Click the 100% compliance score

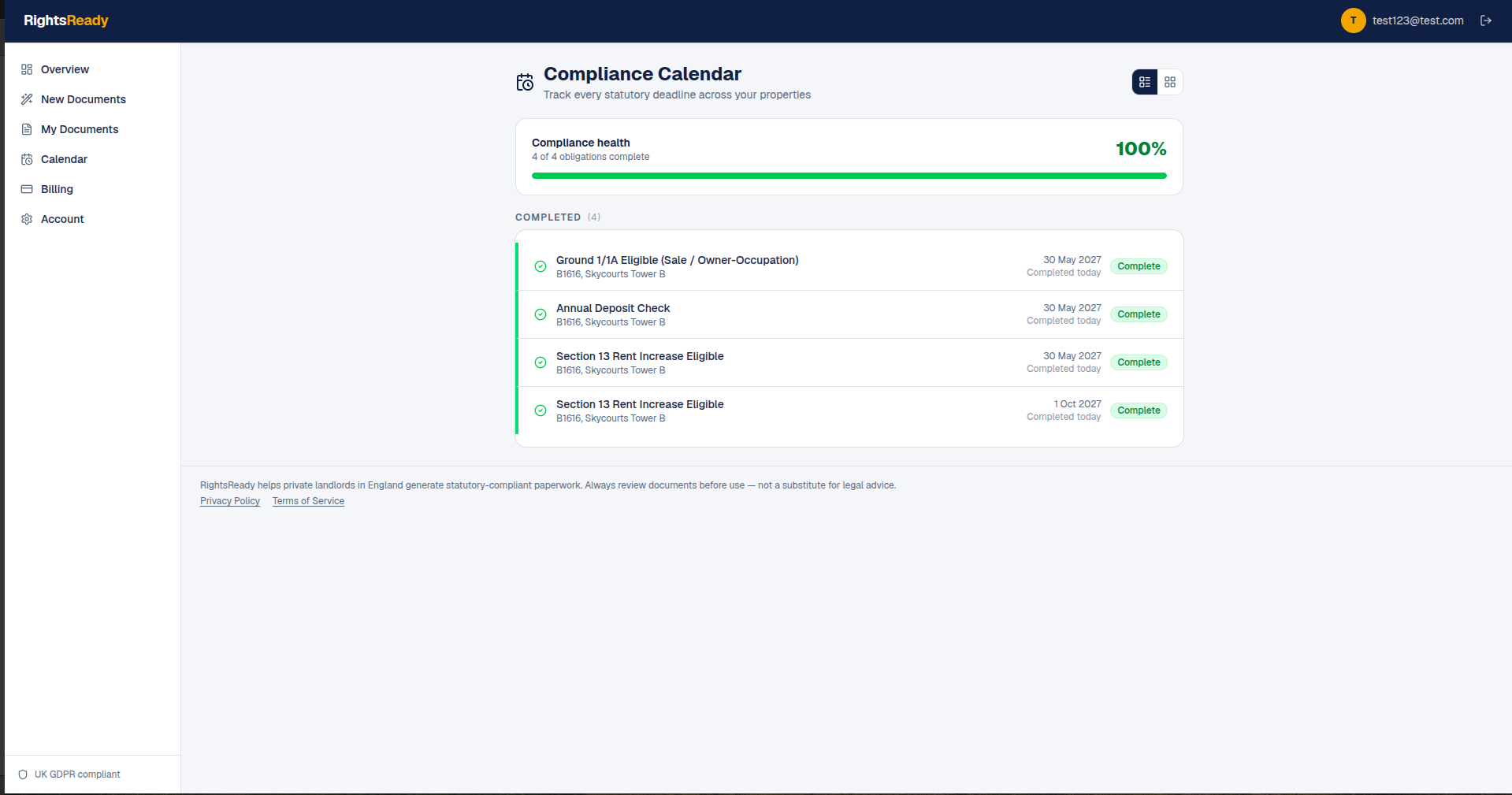click(1141, 149)
